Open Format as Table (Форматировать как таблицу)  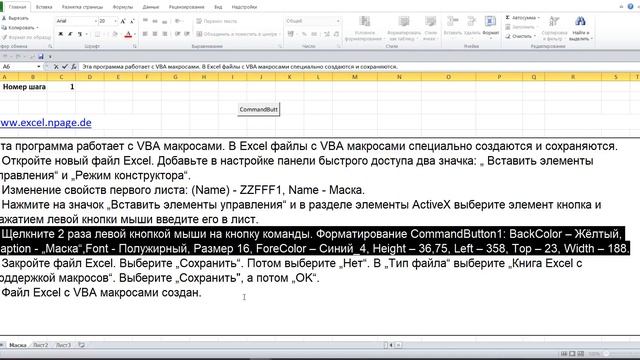(x=404, y=29)
